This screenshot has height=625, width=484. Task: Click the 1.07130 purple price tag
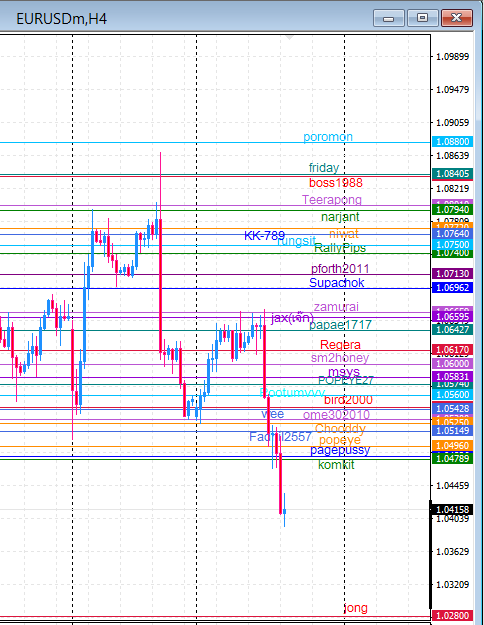point(452,274)
